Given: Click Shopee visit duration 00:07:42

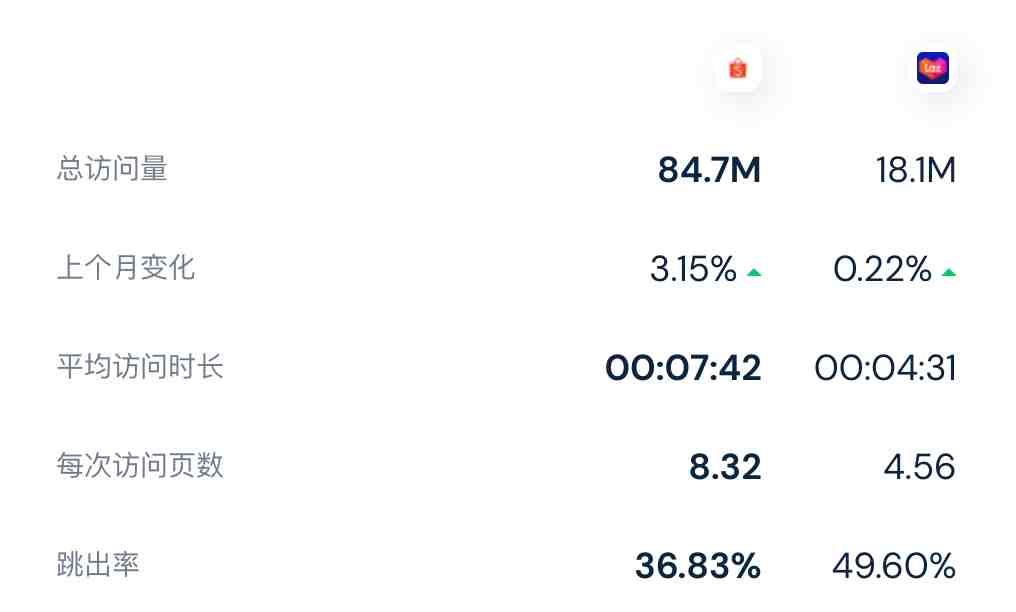Looking at the screenshot, I should 683,368.
